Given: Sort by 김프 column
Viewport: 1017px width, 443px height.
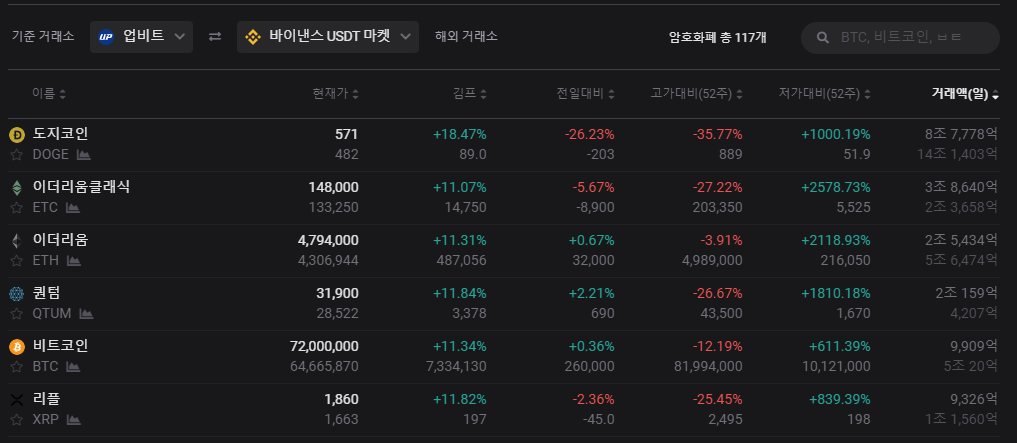Looking at the screenshot, I should (x=470, y=94).
